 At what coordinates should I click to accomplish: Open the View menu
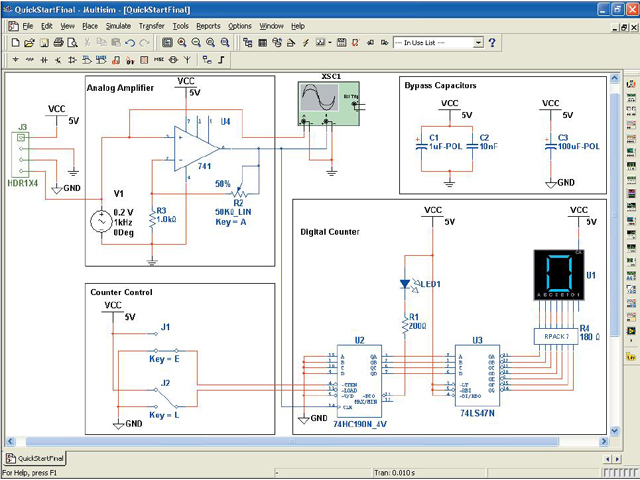pos(68,26)
